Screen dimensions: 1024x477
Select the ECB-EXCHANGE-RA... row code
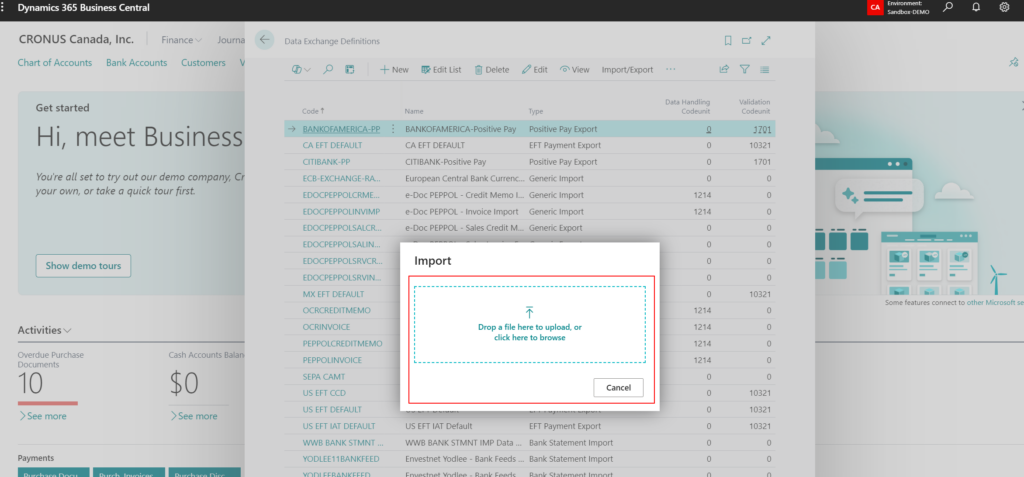point(342,178)
